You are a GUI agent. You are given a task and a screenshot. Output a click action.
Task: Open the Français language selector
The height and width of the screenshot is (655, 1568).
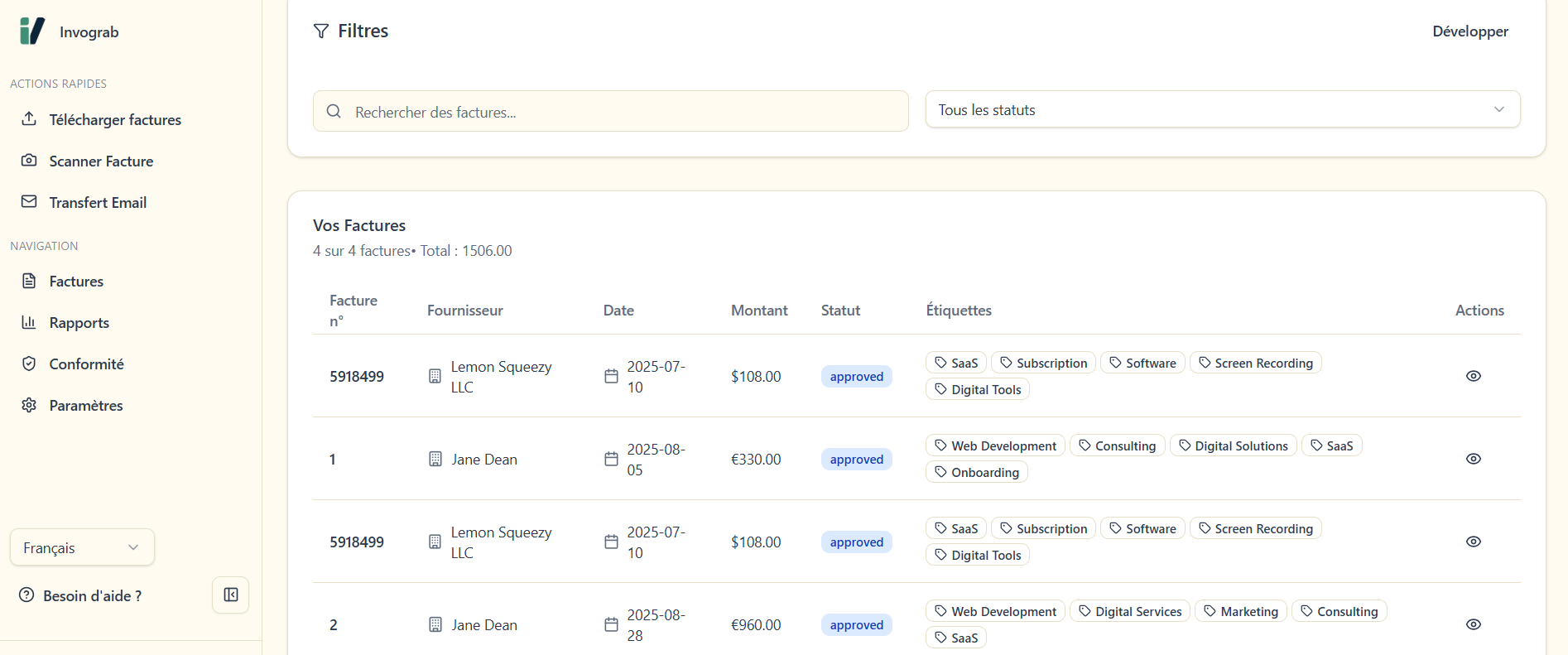coord(82,547)
